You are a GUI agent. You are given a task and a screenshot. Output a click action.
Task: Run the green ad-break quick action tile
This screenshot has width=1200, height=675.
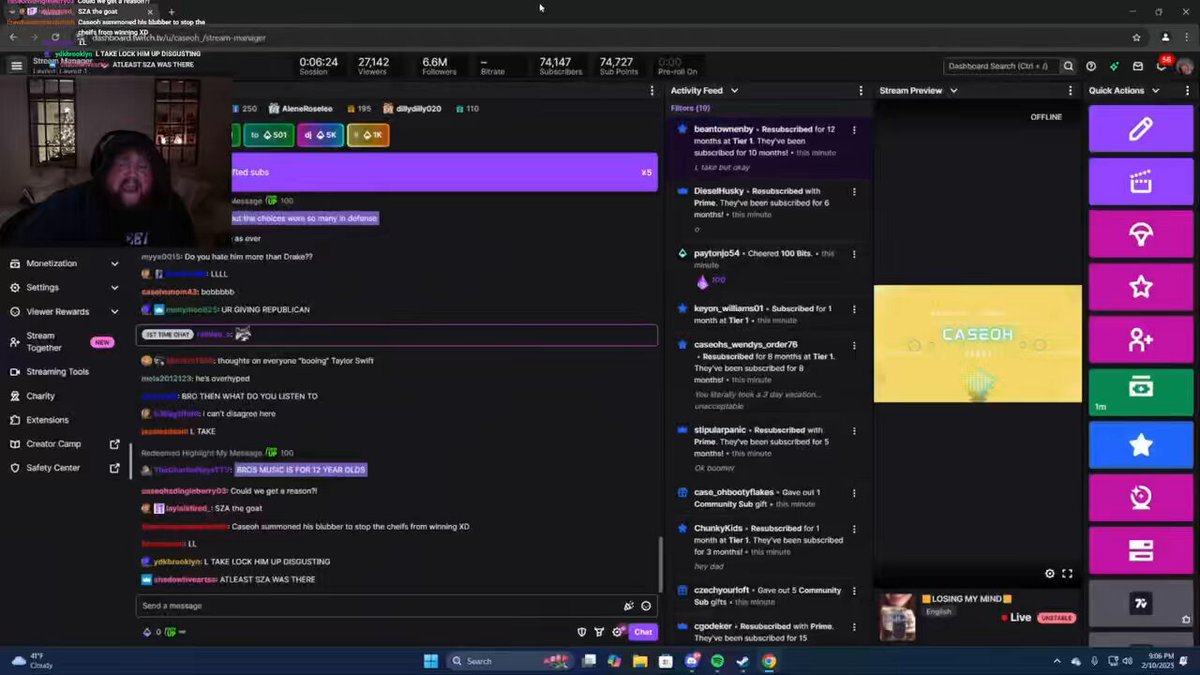(1140, 392)
